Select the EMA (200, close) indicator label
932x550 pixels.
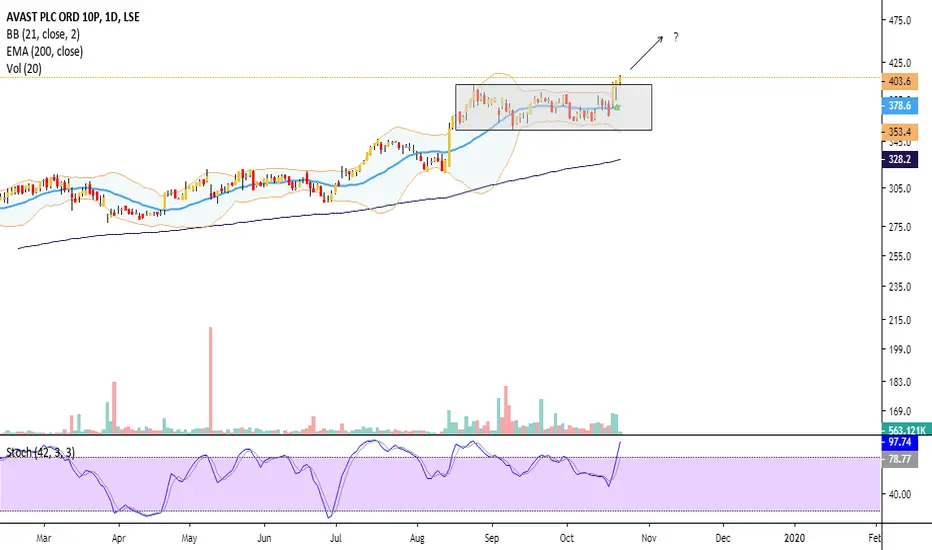pyautogui.click(x=45, y=52)
